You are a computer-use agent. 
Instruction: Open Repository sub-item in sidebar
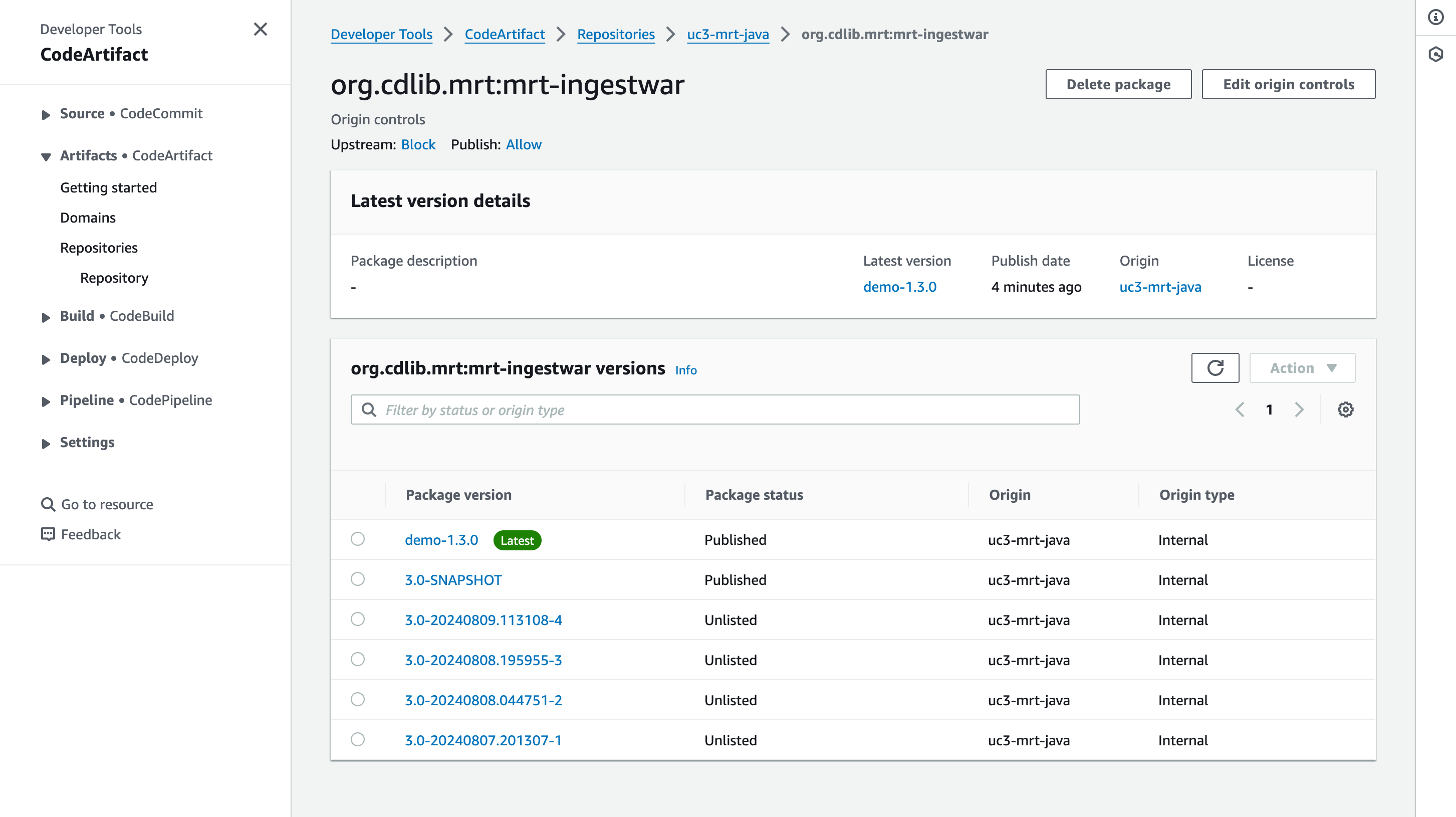[x=114, y=278]
